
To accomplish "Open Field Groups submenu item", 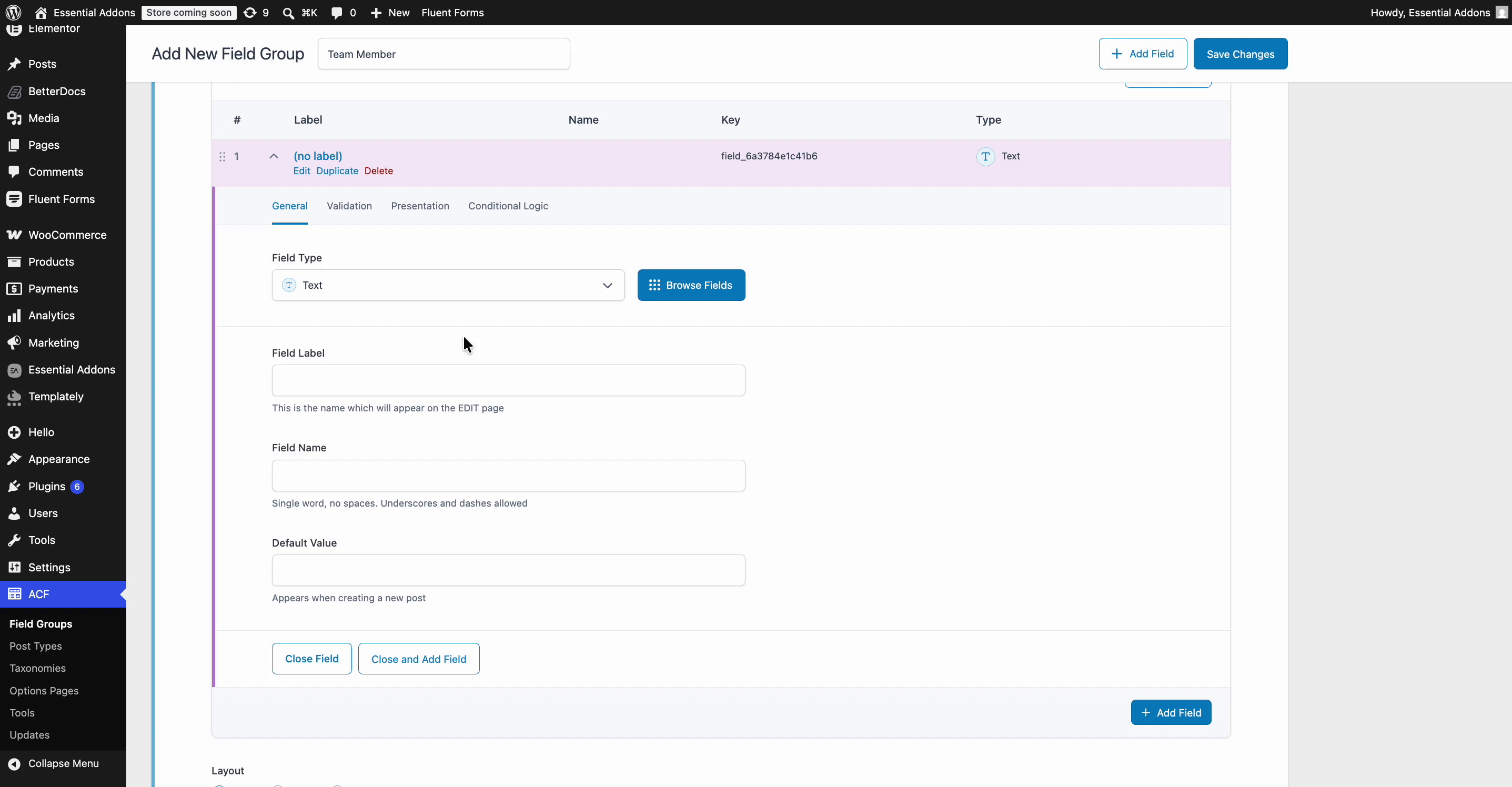I will [x=41, y=624].
